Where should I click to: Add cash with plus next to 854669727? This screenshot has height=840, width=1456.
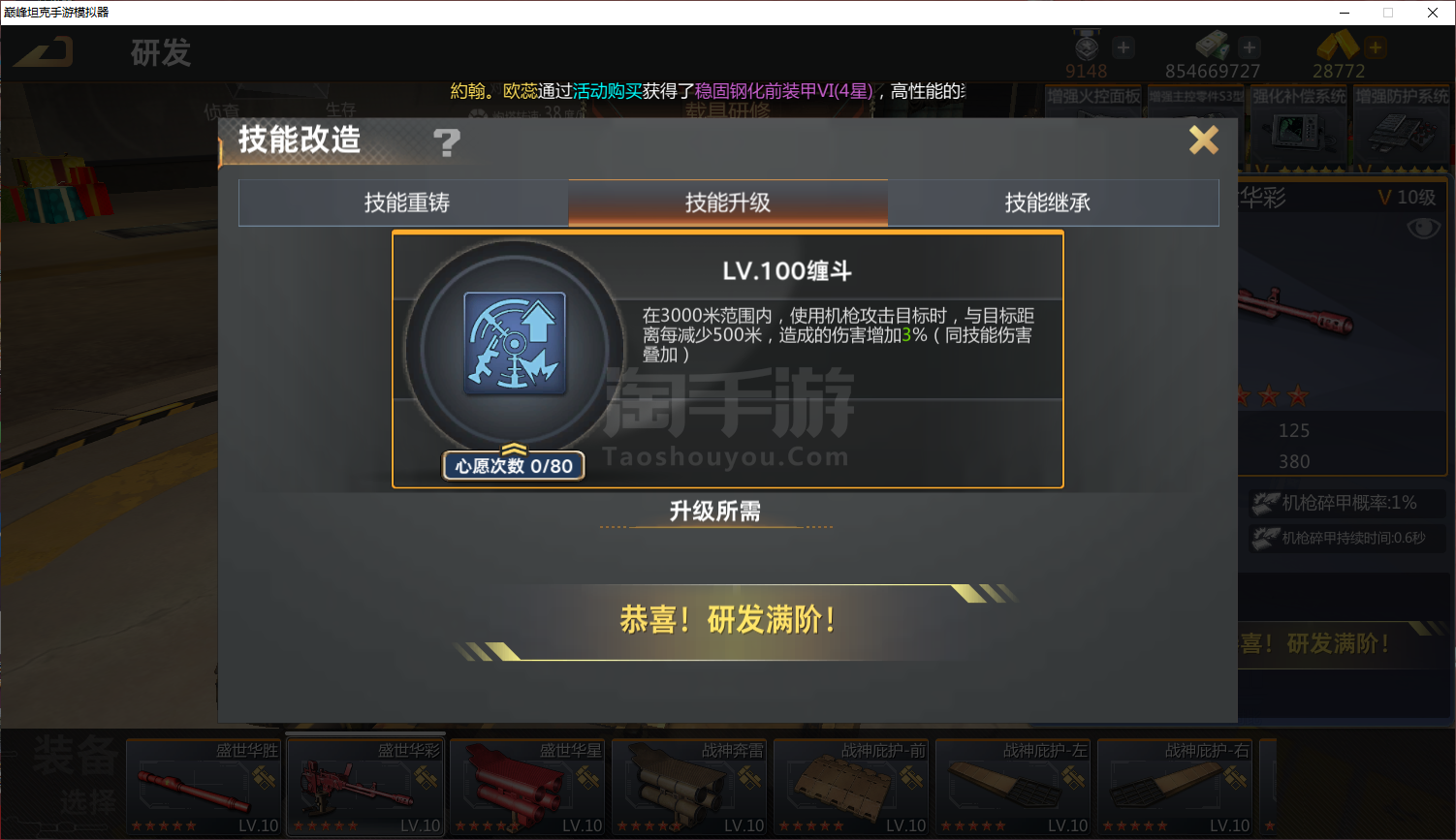pos(1250,47)
